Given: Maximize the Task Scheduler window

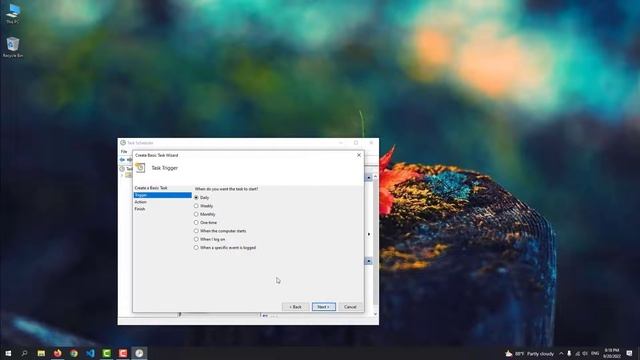Looking at the screenshot, I should coord(356,143).
